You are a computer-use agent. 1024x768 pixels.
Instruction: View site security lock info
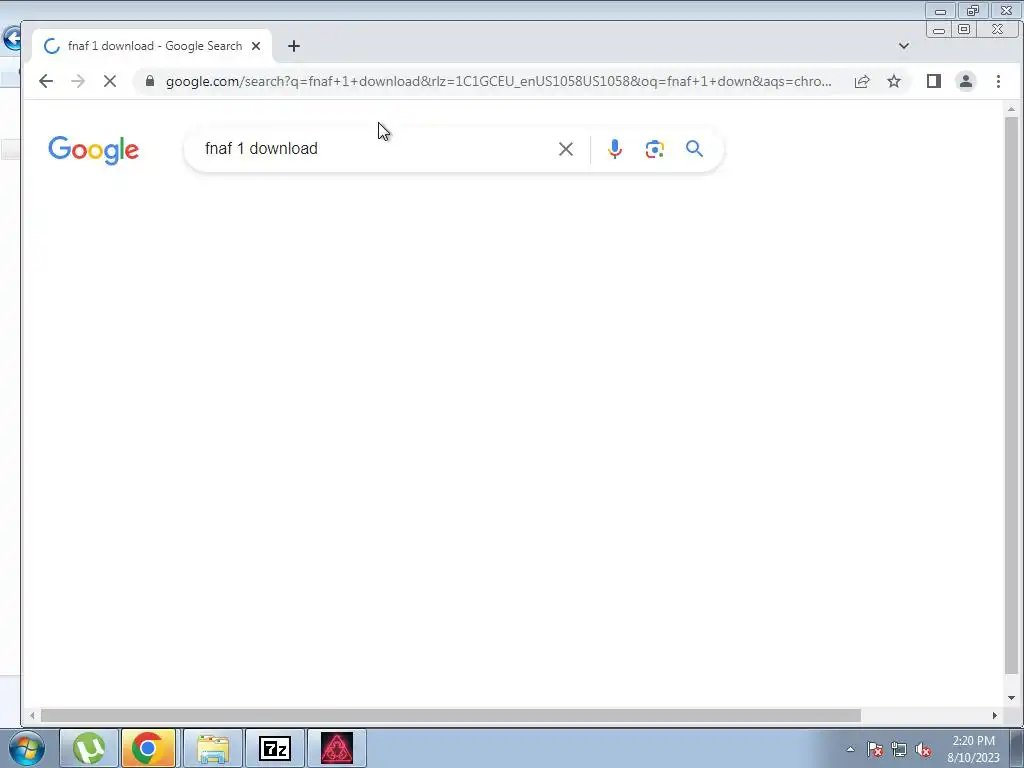[x=150, y=81]
